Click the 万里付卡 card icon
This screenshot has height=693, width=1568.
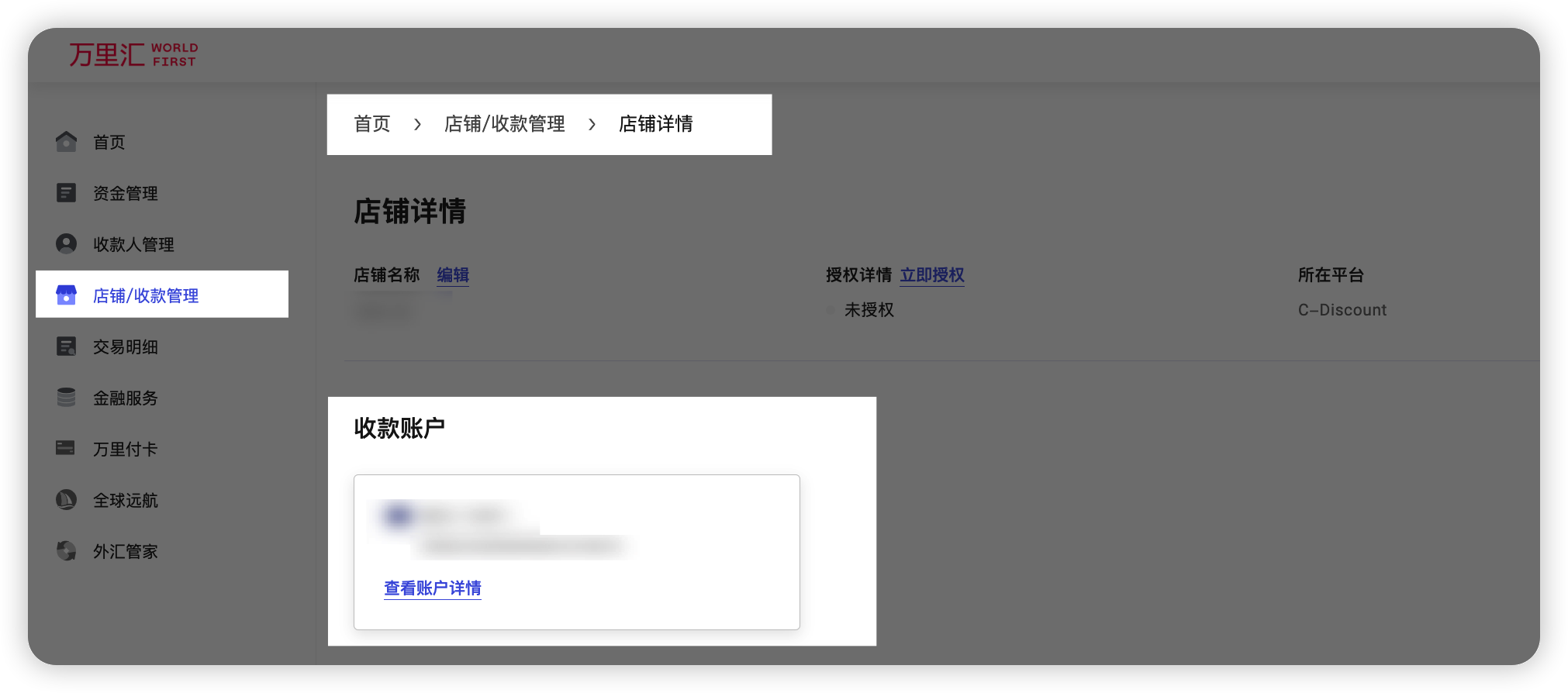click(66, 448)
